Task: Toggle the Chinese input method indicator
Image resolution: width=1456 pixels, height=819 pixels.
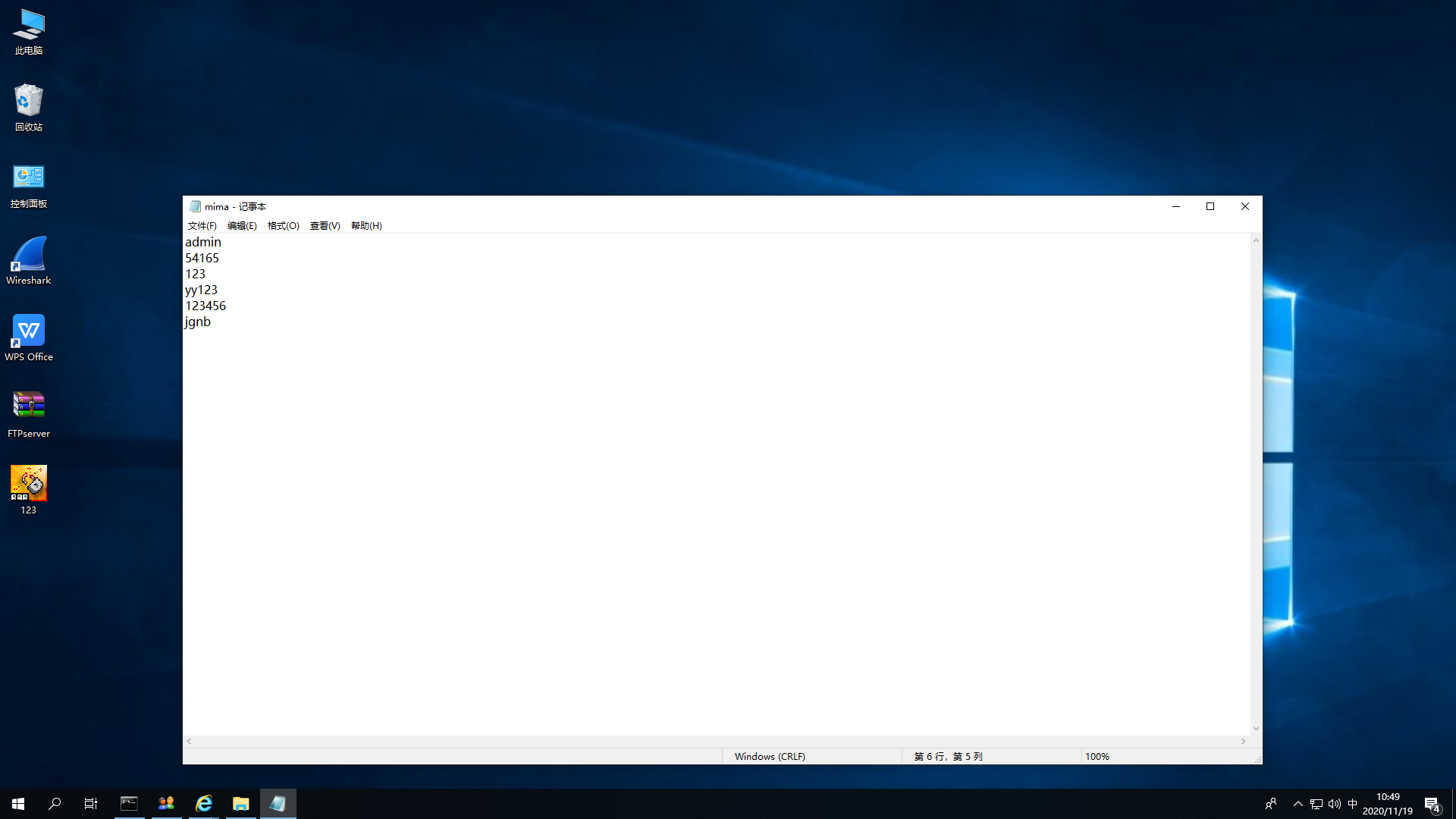Action: point(1352,804)
